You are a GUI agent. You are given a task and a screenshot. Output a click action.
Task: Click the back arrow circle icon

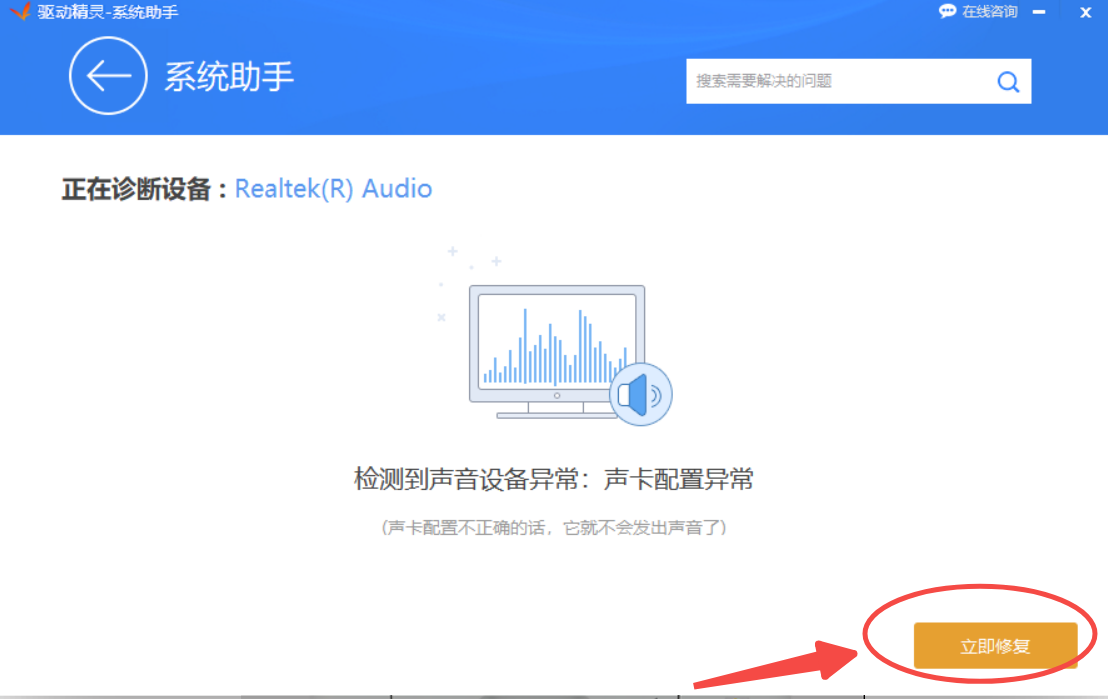107,76
